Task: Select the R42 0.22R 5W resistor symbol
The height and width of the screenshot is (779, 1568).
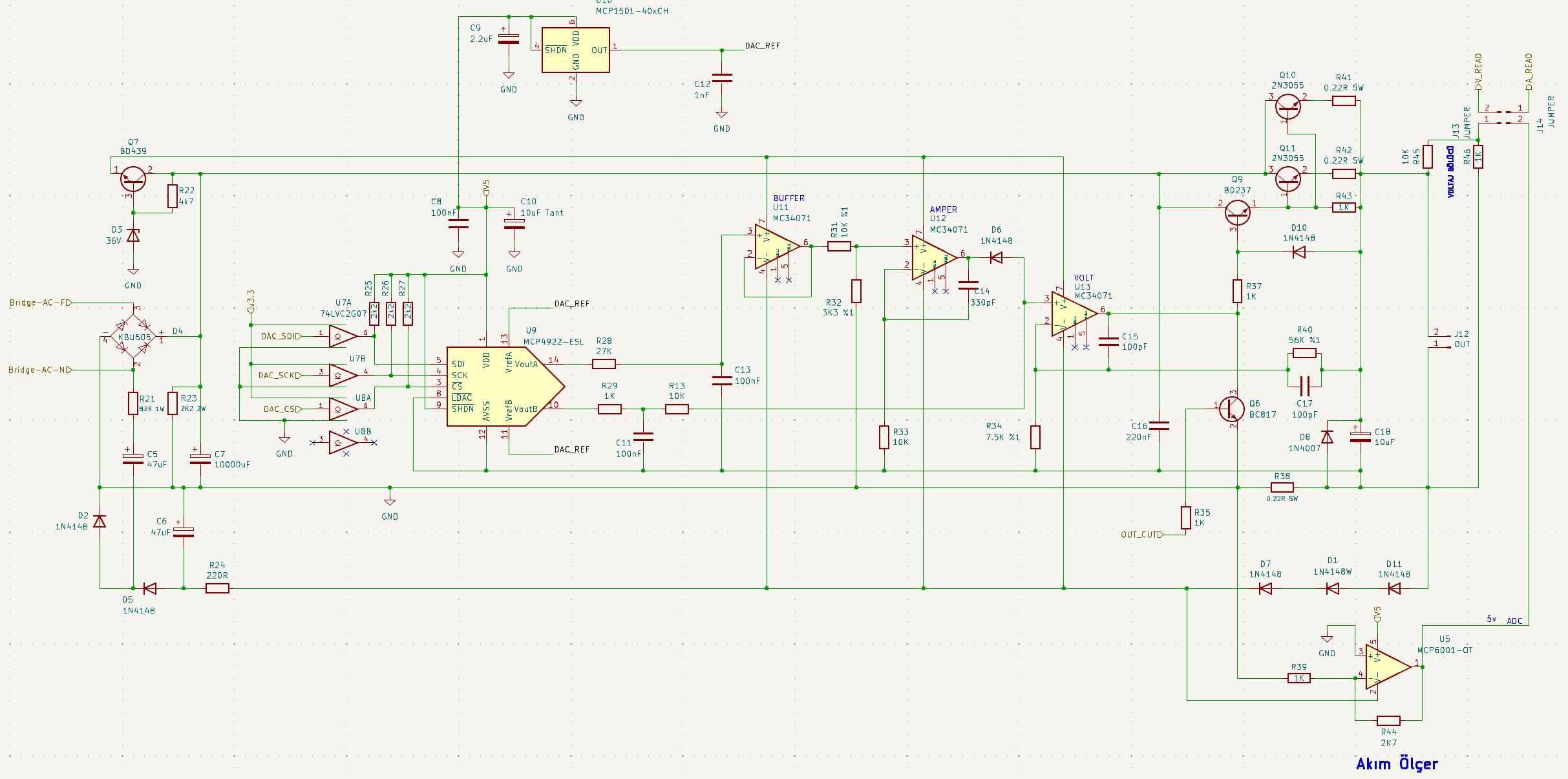Action: [1344, 174]
